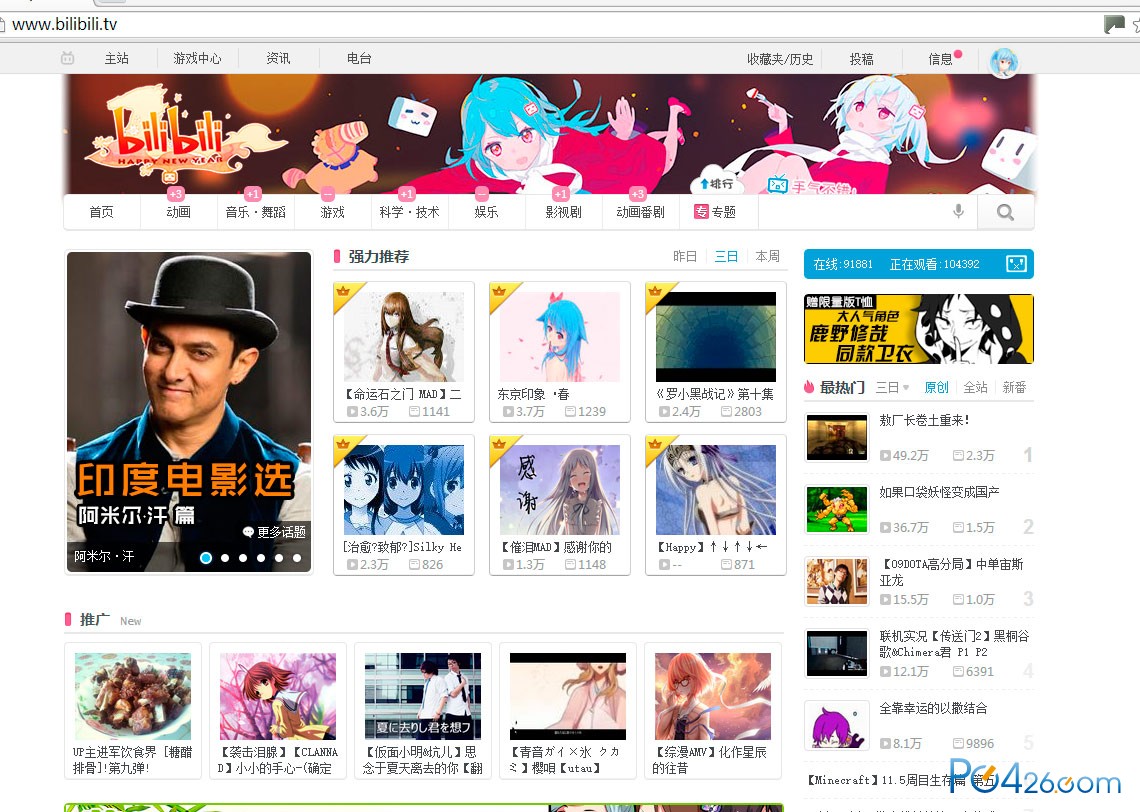Image resolution: width=1140 pixels, height=812 pixels.
Task: Click the bilibili TV icon beside 主站
Action: 68,58
